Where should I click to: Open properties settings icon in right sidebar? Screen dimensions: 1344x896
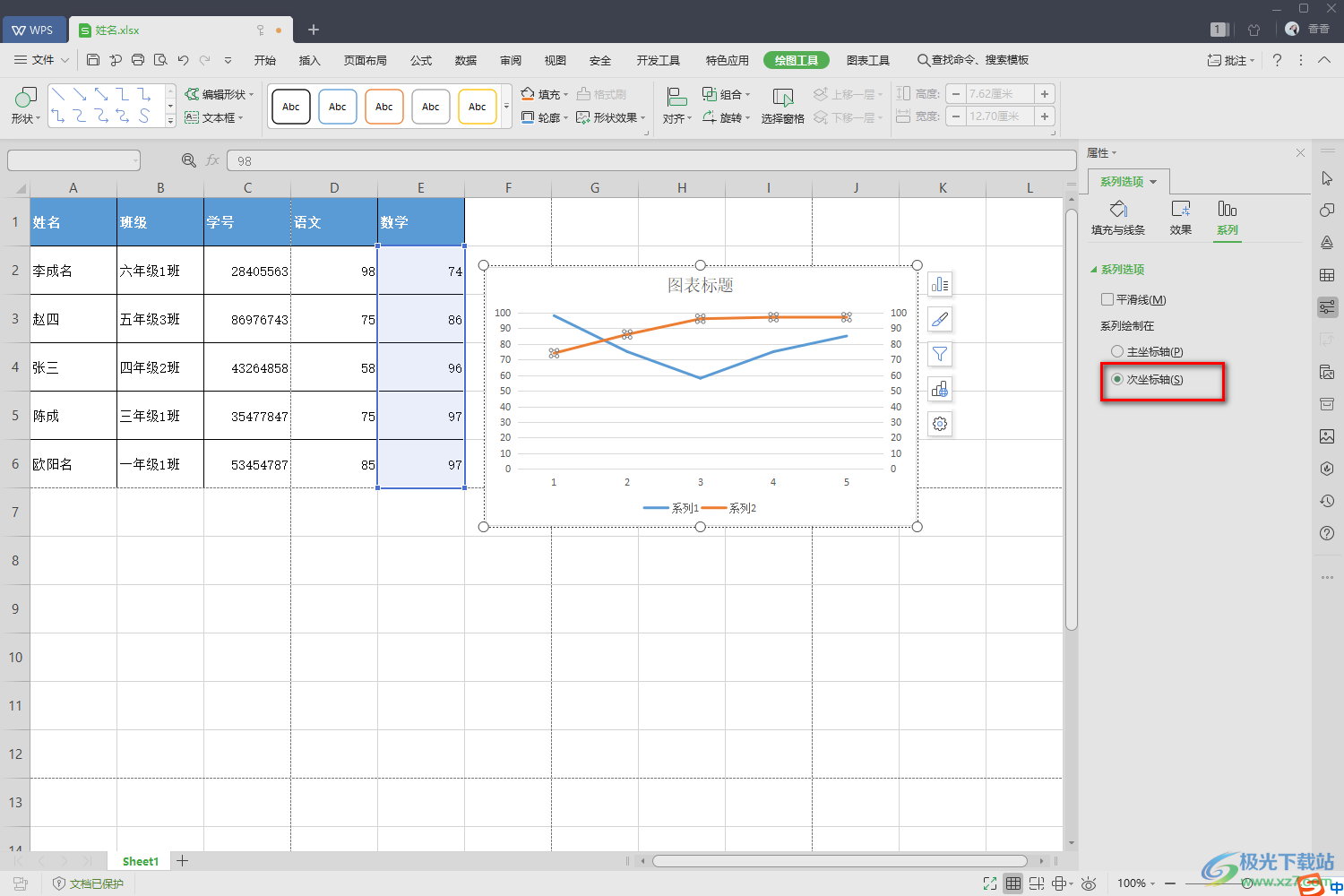tap(1327, 307)
